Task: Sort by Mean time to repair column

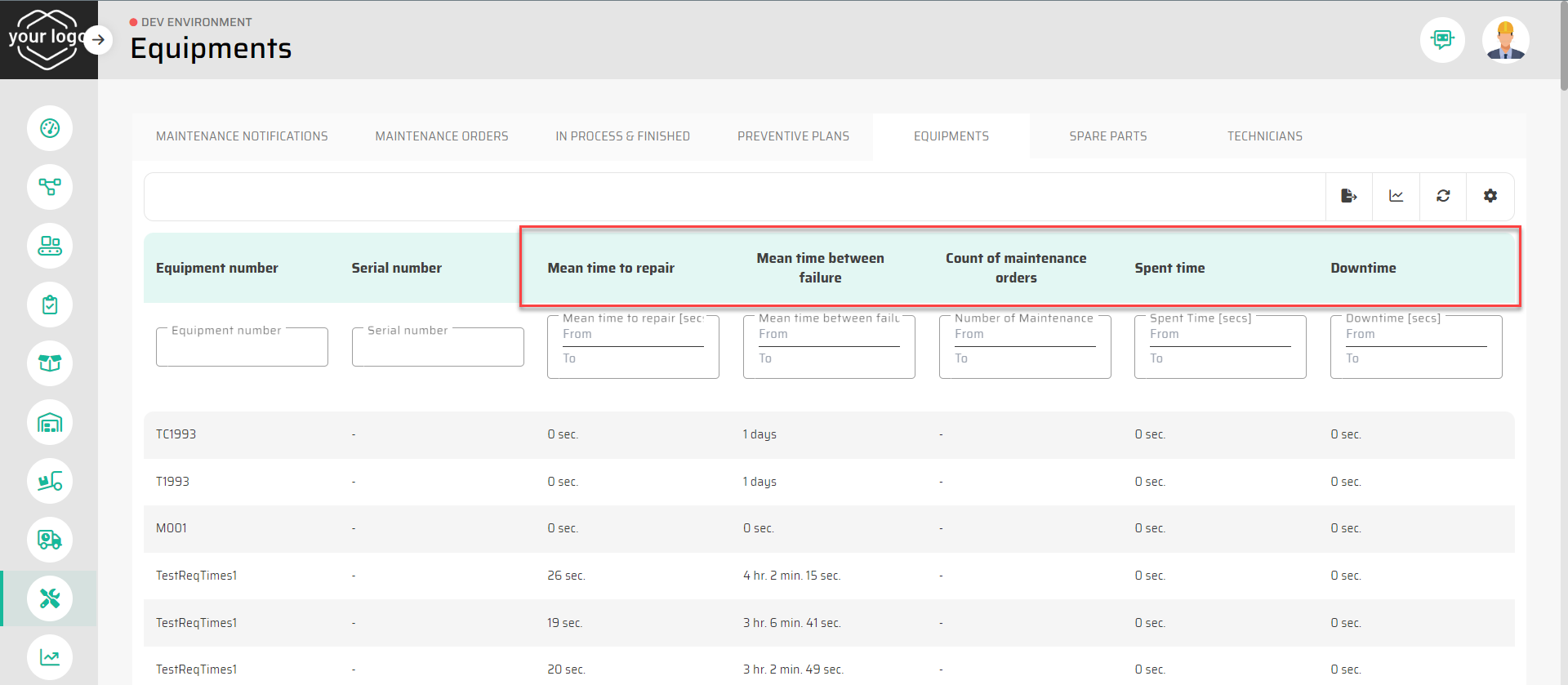Action: pyautogui.click(x=610, y=268)
